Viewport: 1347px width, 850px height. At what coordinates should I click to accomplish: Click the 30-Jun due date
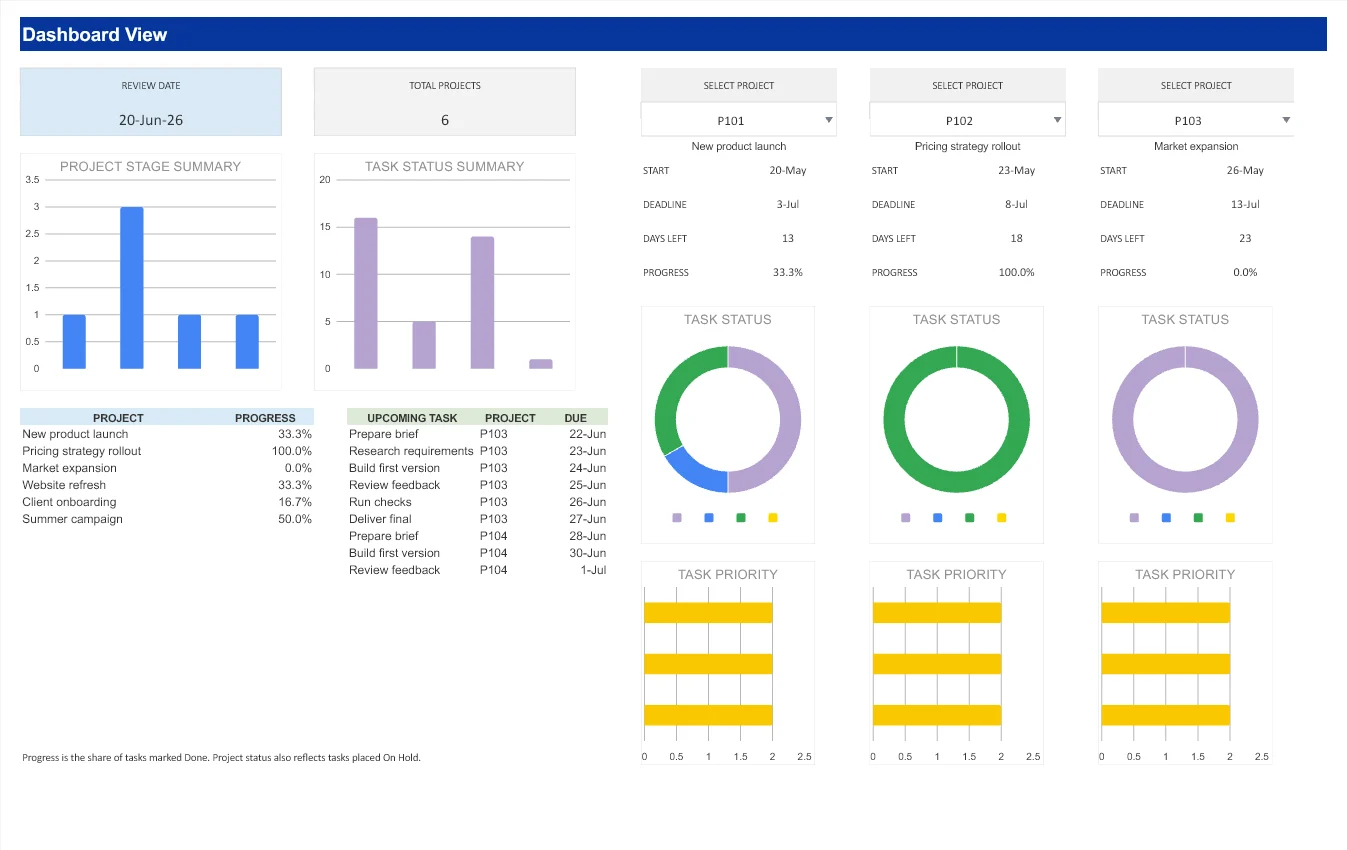click(x=587, y=553)
